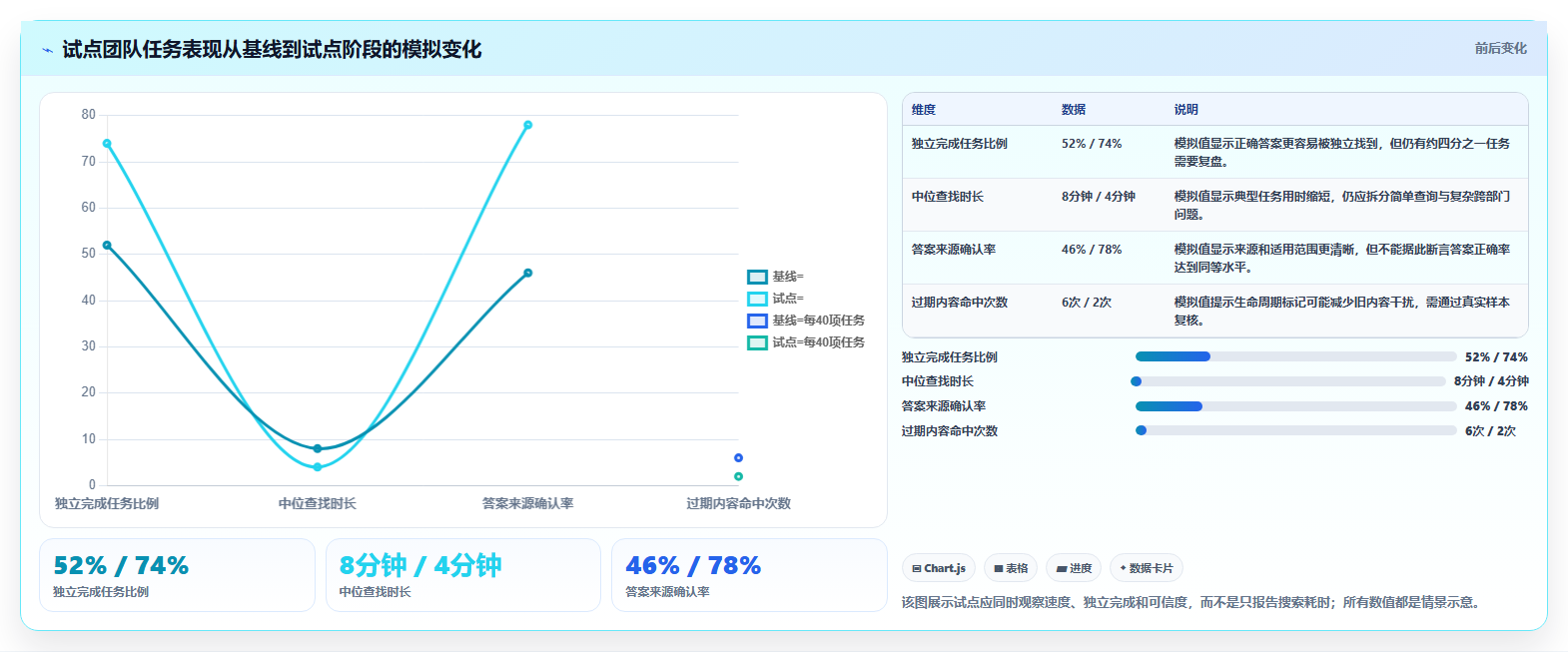Image resolution: width=1568 pixels, height=652 pixels.
Task: Click the 答案来源确认率 progress bar
Action: tap(1295, 406)
